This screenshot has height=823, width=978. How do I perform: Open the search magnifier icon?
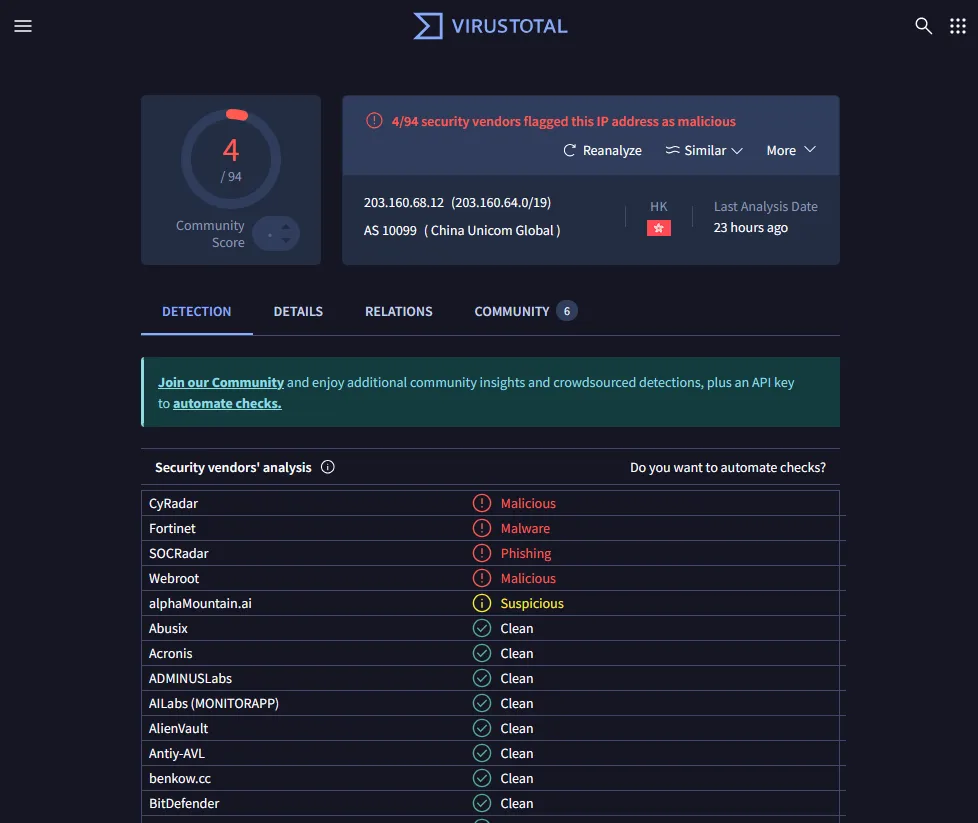[x=923, y=26]
